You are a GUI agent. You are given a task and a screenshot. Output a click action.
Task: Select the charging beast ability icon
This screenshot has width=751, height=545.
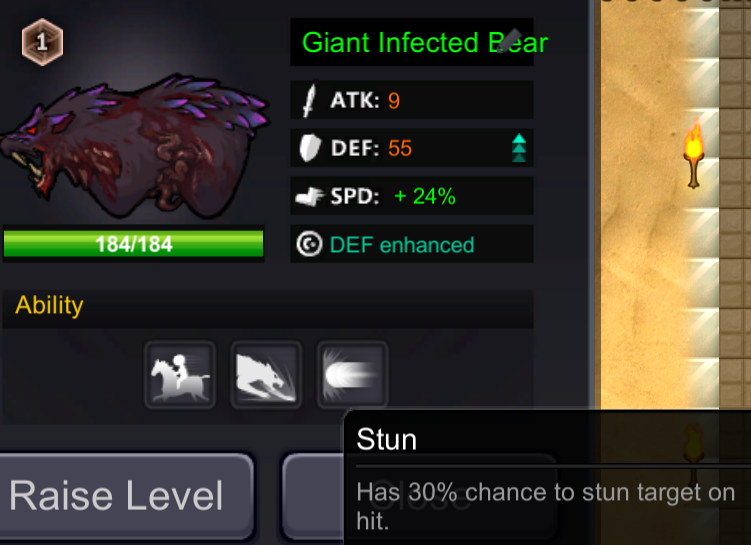(266, 375)
